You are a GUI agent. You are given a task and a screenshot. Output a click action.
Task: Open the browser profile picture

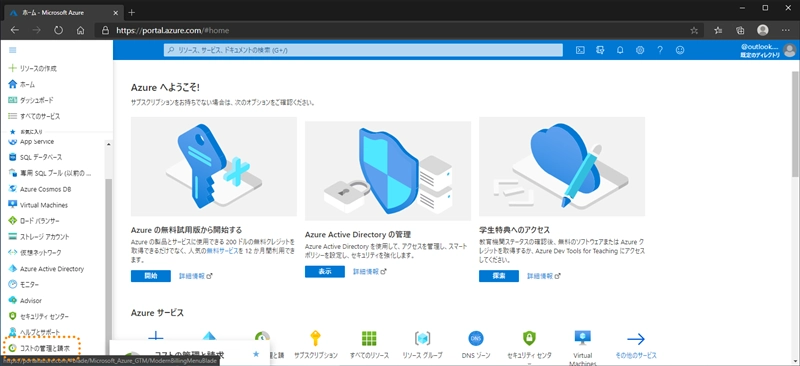pyautogui.click(x=763, y=30)
